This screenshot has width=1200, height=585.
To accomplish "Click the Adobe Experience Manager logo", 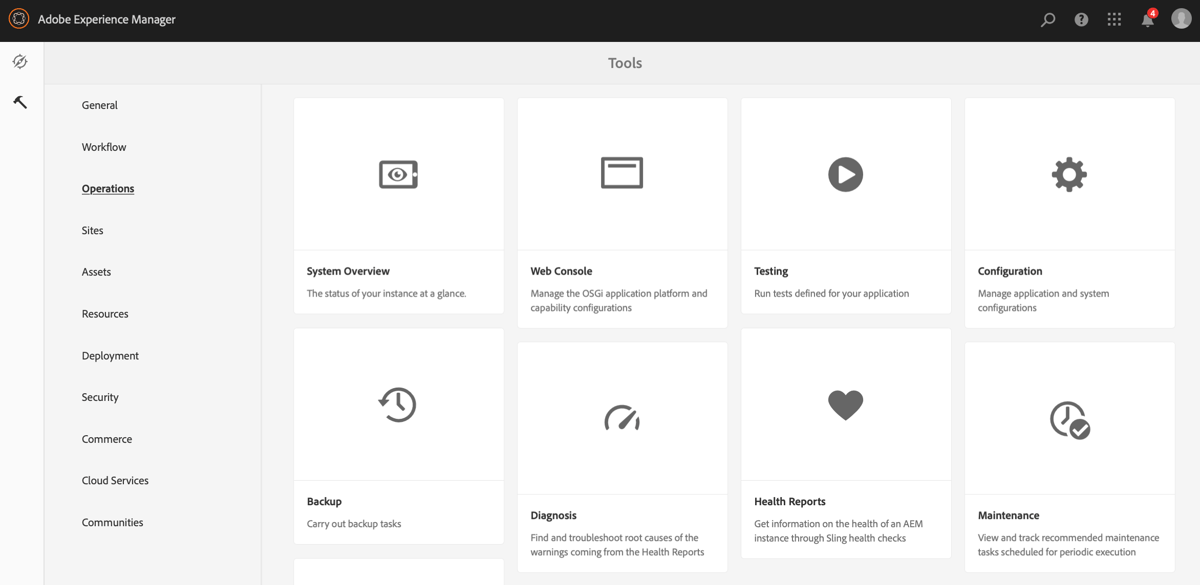I will (x=17, y=18).
